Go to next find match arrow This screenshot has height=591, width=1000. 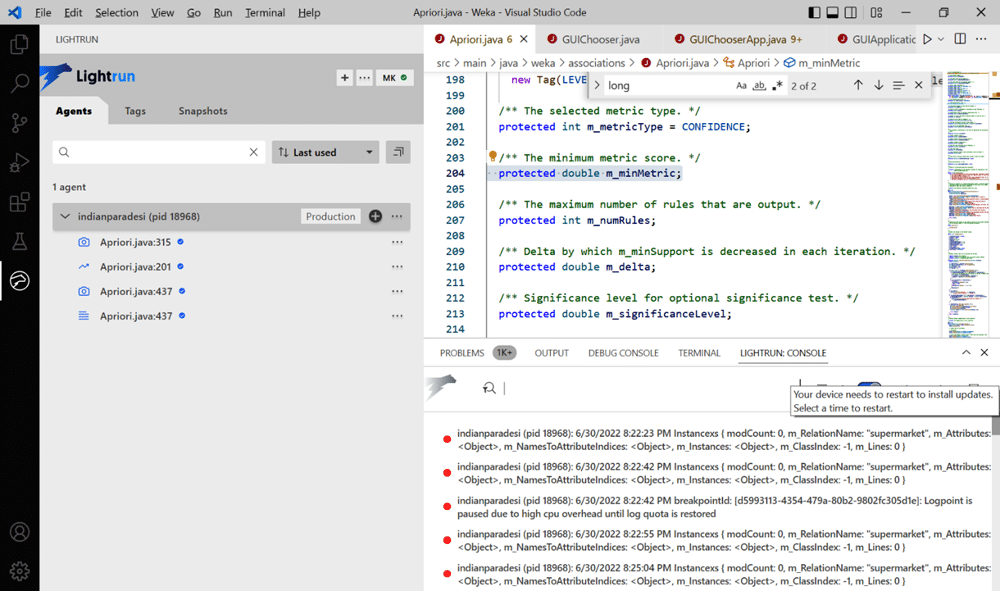pos(878,85)
